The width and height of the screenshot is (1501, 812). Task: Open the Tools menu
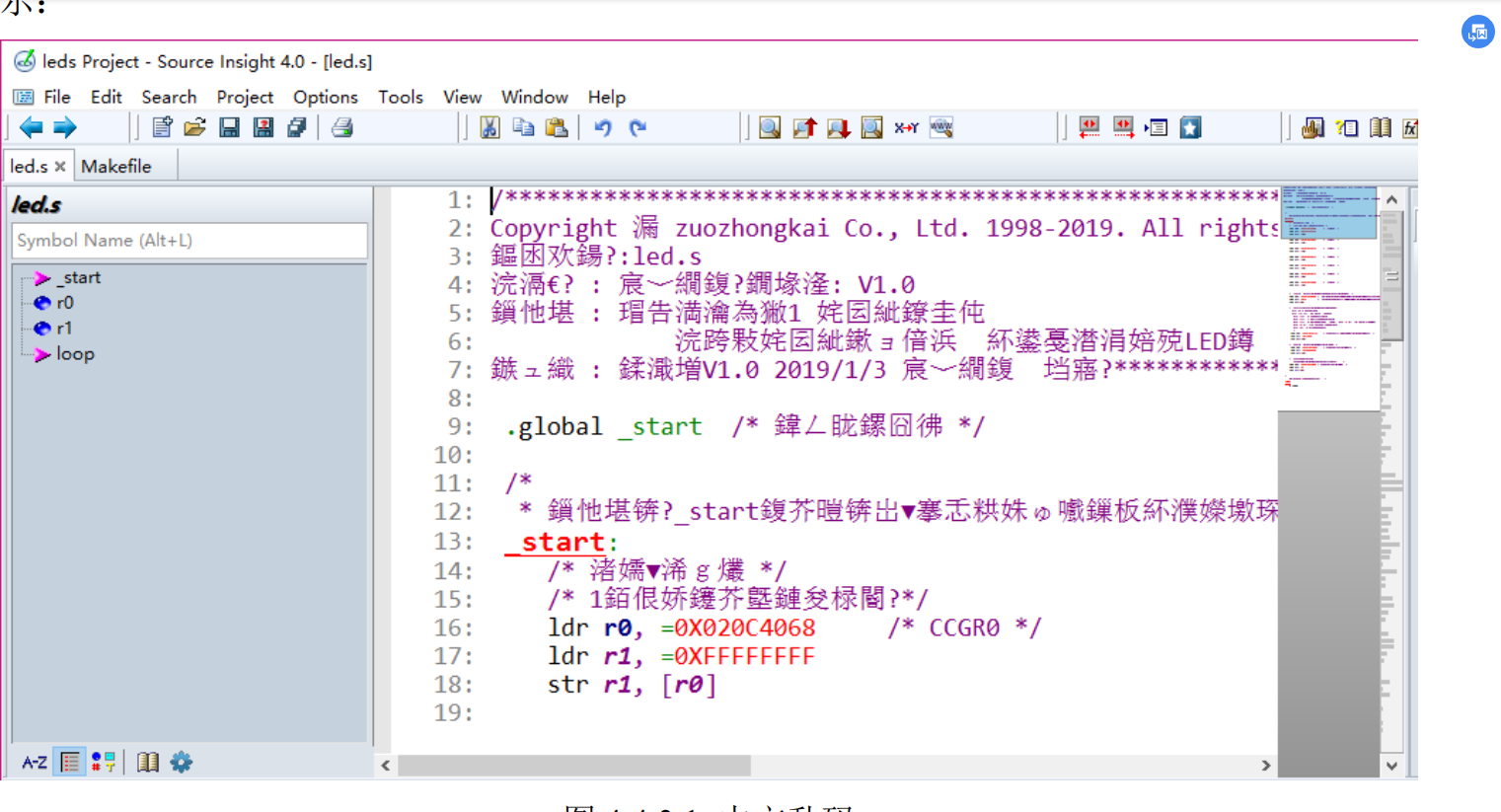pos(401,97)
